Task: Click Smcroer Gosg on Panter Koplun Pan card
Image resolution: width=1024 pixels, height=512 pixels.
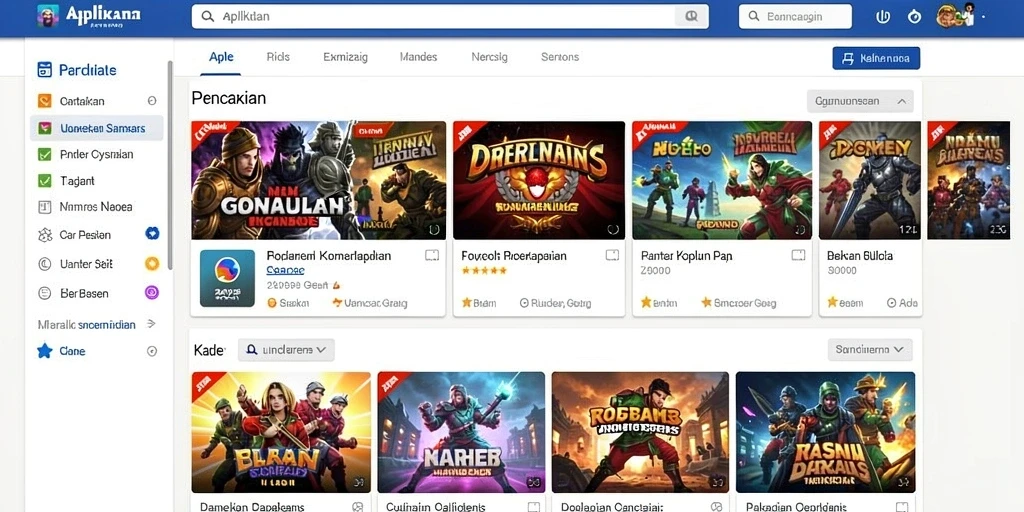Action: [x=739, y=303]
